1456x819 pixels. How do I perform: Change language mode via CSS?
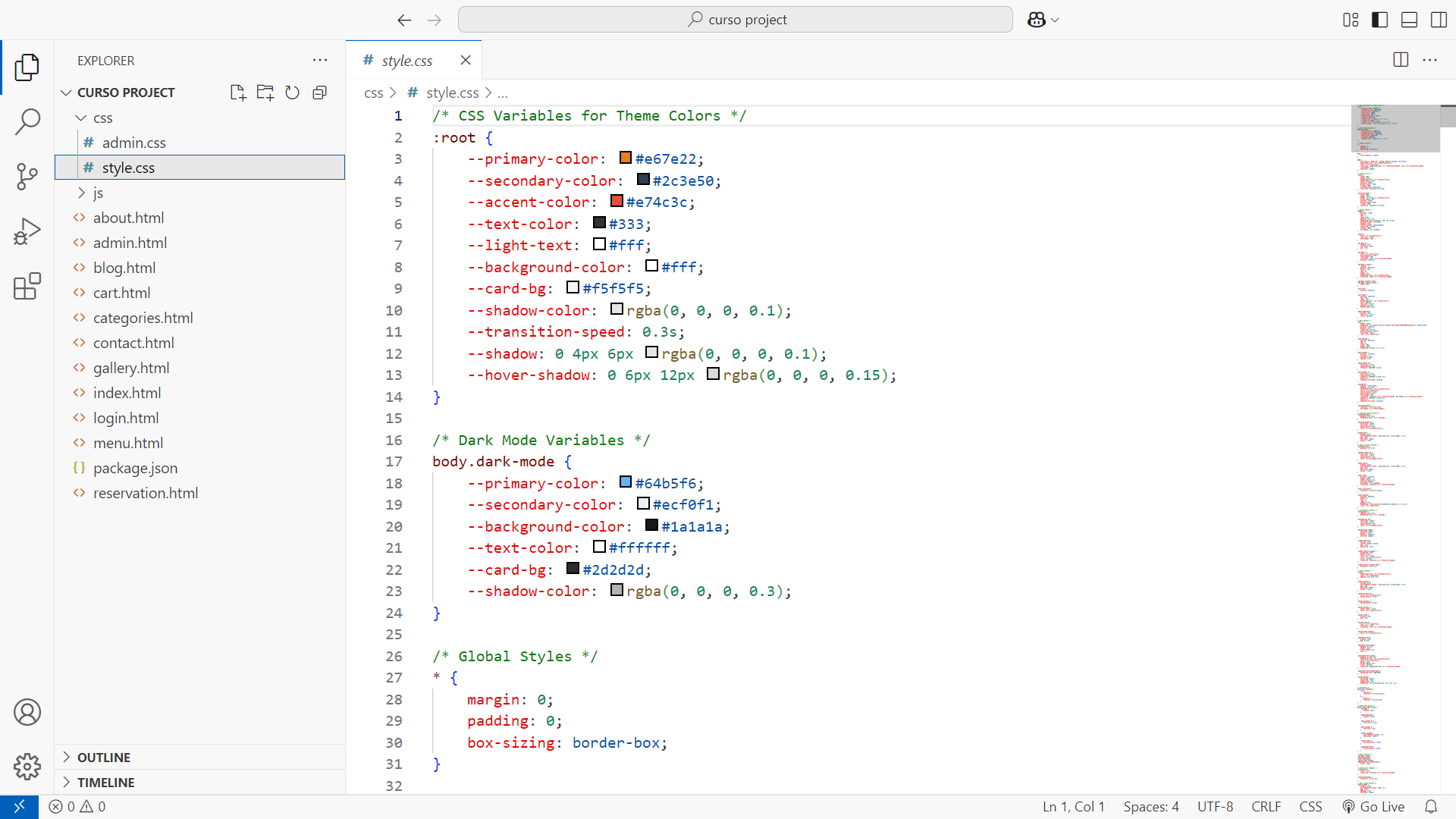click(1310, 807)
